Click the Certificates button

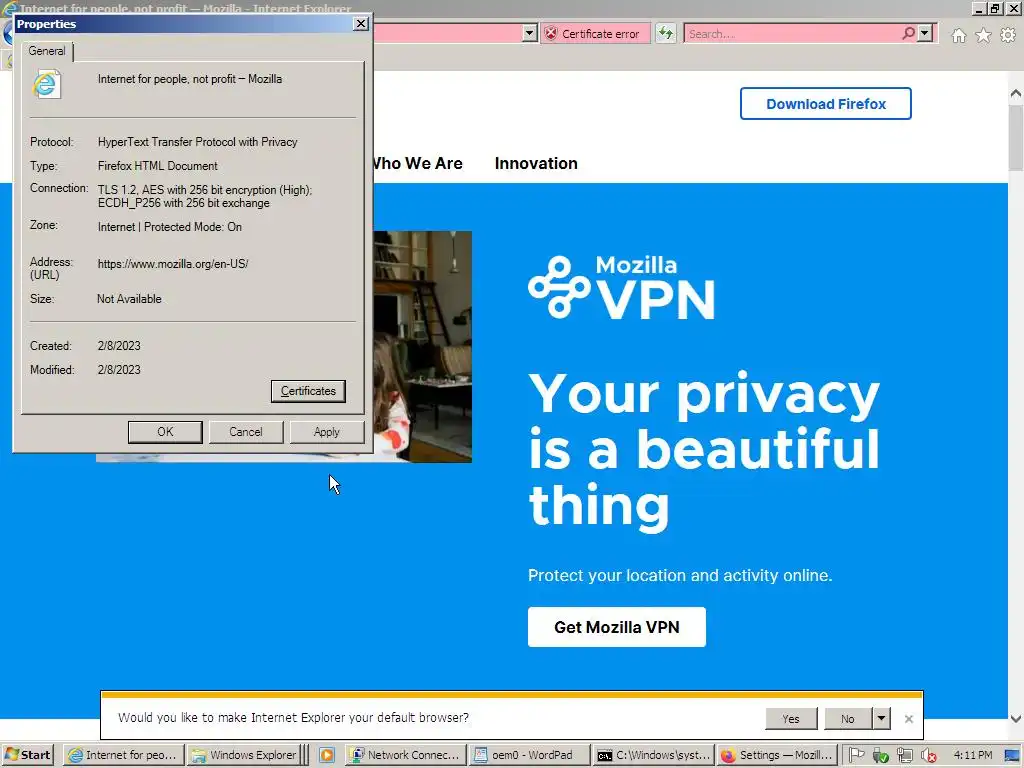[308, 391]
